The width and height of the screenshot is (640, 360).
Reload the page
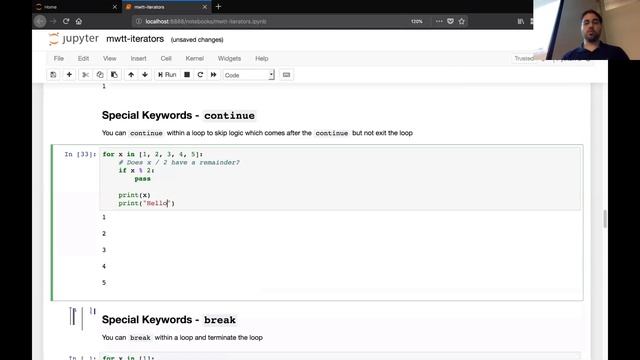(66, 21)
